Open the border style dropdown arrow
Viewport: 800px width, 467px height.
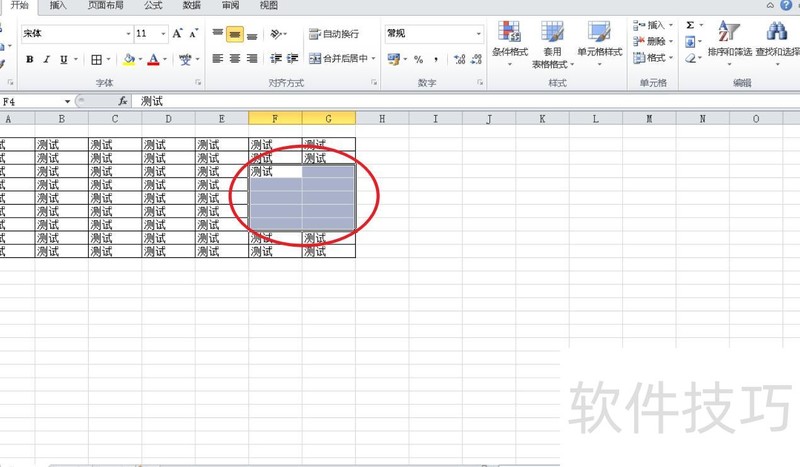(108, 59)
